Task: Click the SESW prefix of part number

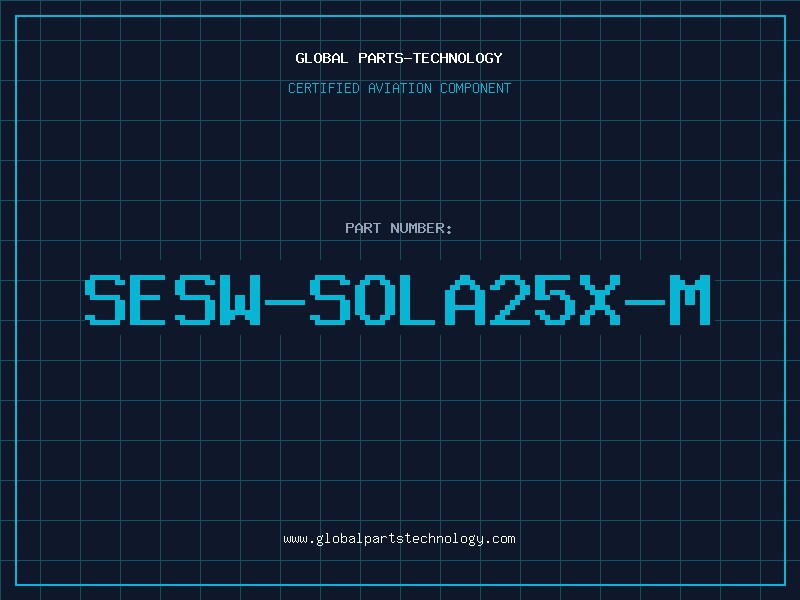Action: click(173, 300)
